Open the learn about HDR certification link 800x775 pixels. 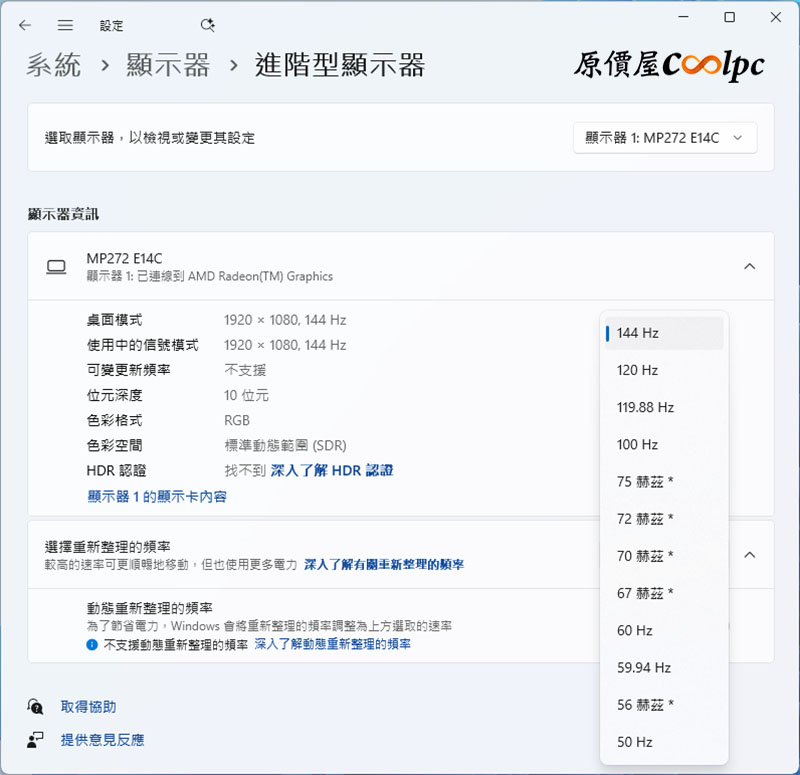tap(331, 470)
